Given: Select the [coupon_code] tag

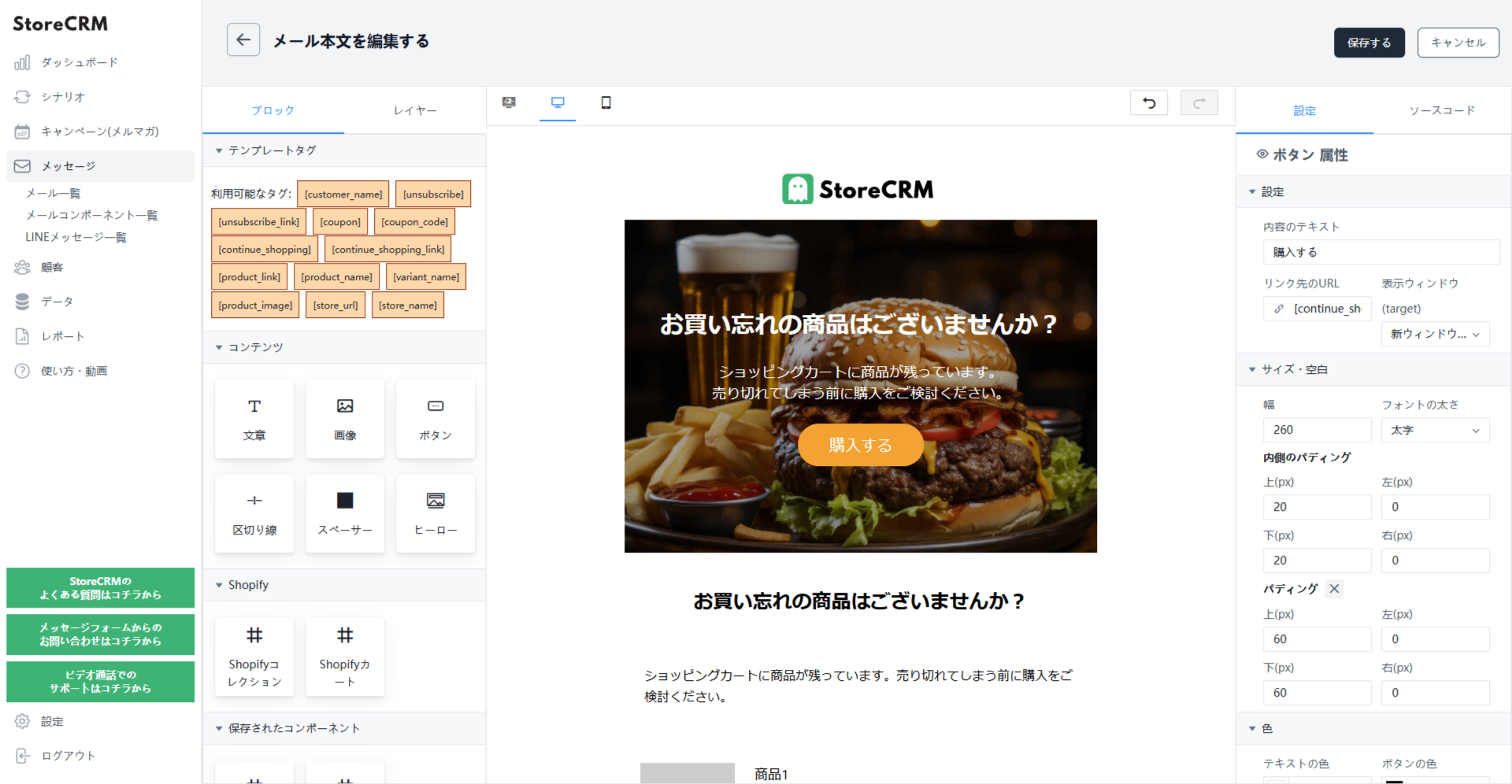Looking at the screenshot, I should (414, 222).
